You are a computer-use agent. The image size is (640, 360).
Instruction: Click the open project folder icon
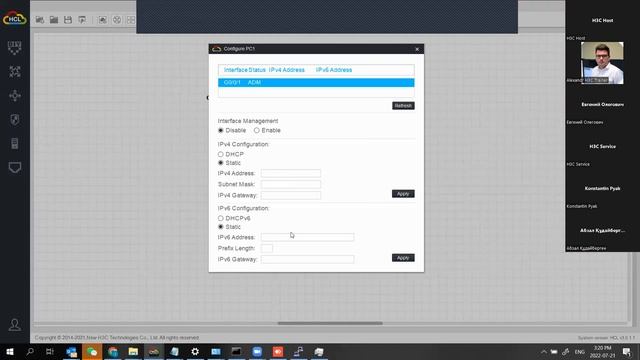click(x=54, y=20)
